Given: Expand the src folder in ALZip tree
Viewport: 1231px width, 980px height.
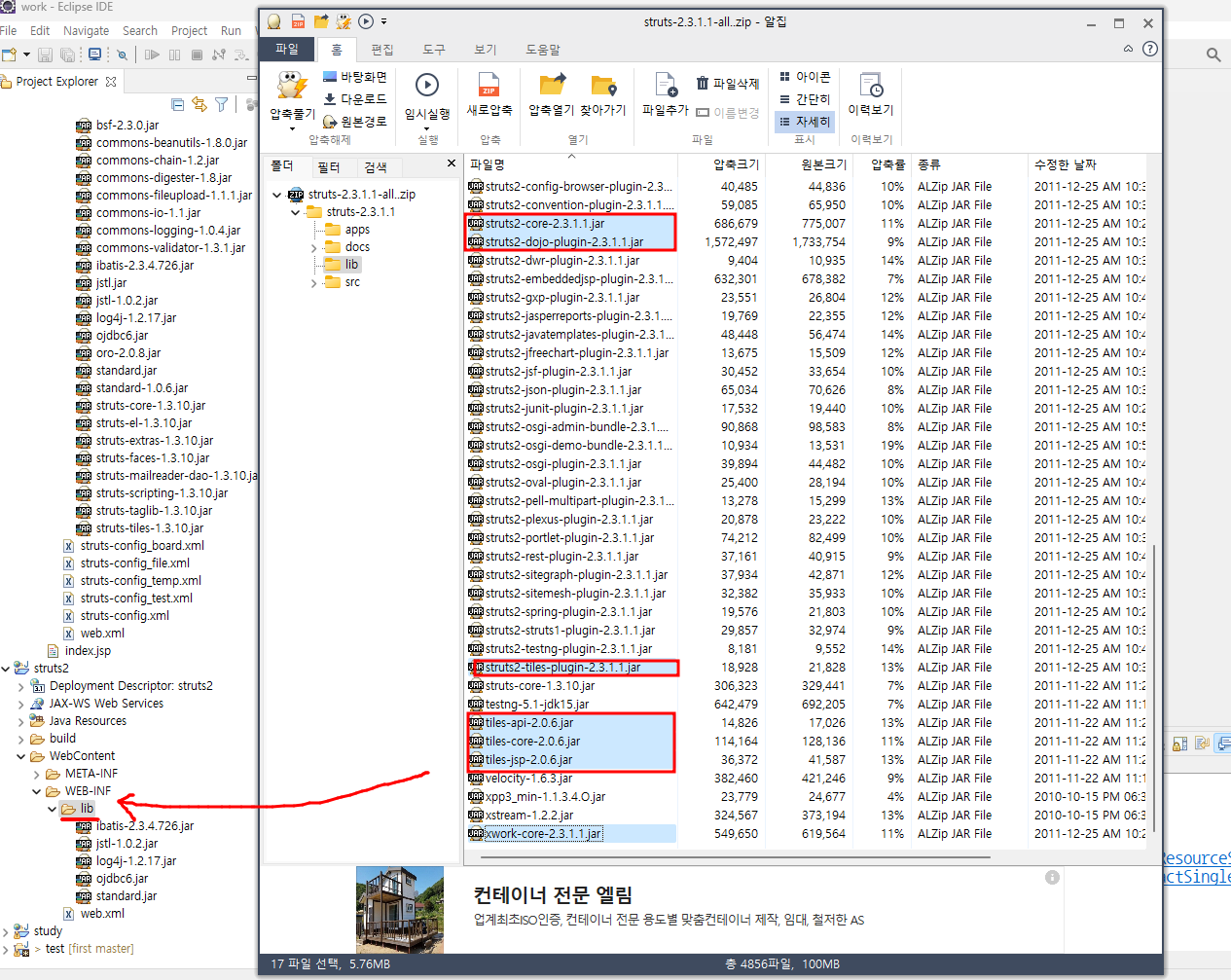Looking at the screenshot, I should pos(313,283).
